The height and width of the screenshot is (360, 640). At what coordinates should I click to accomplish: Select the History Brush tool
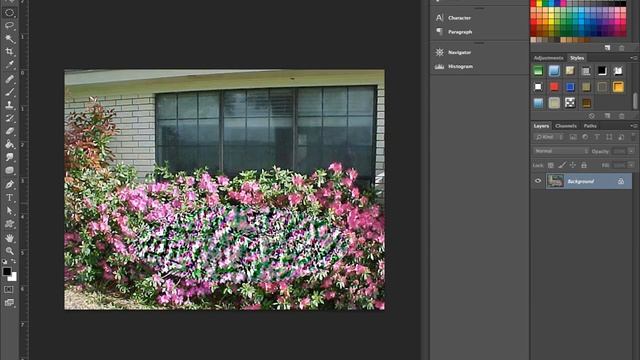click(9, 118)
